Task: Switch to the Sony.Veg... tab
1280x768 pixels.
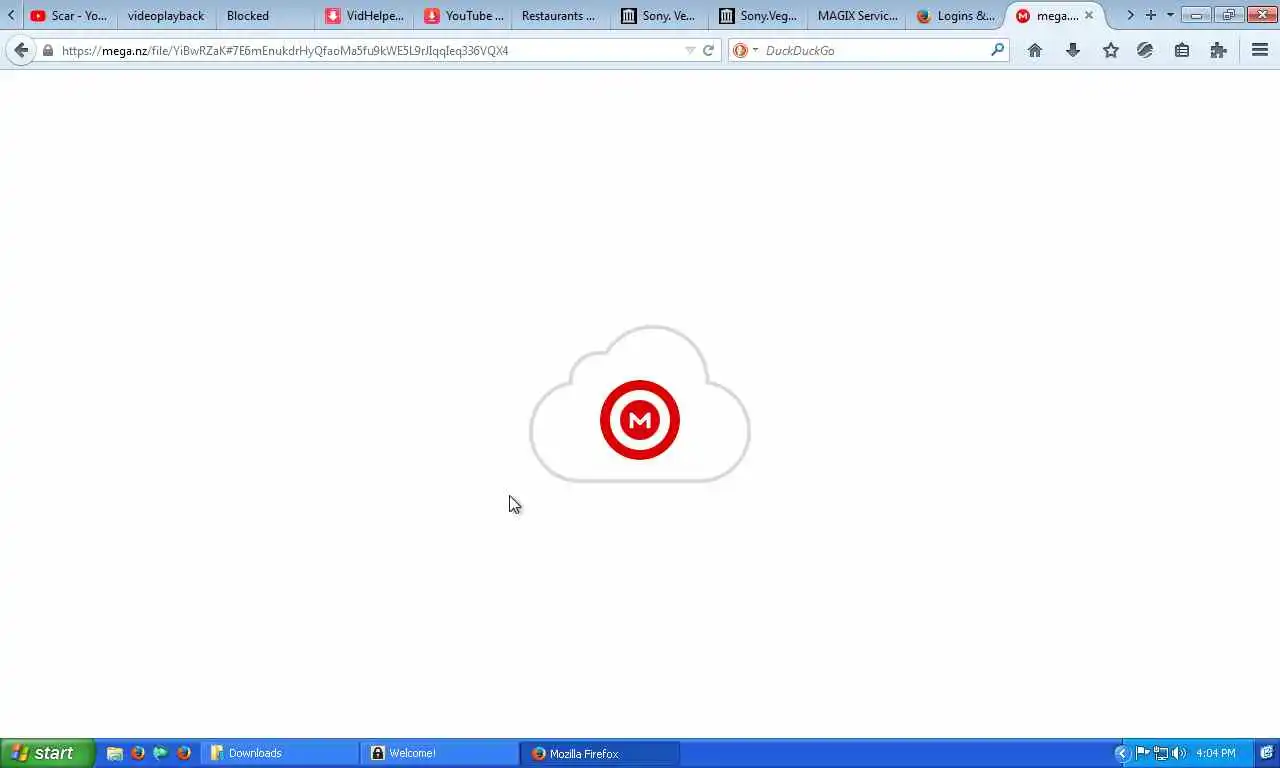Action: 759,16
